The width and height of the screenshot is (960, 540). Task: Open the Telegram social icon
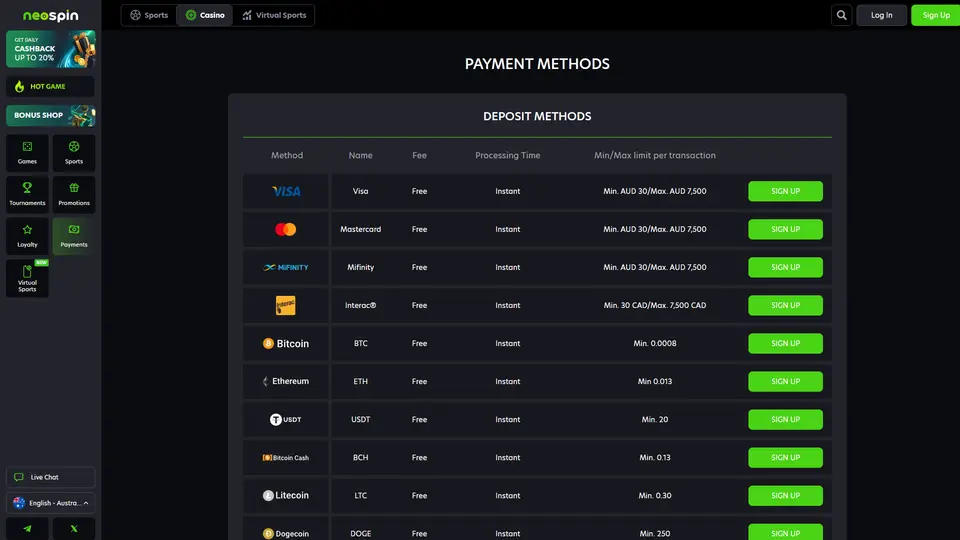[27, 528]
